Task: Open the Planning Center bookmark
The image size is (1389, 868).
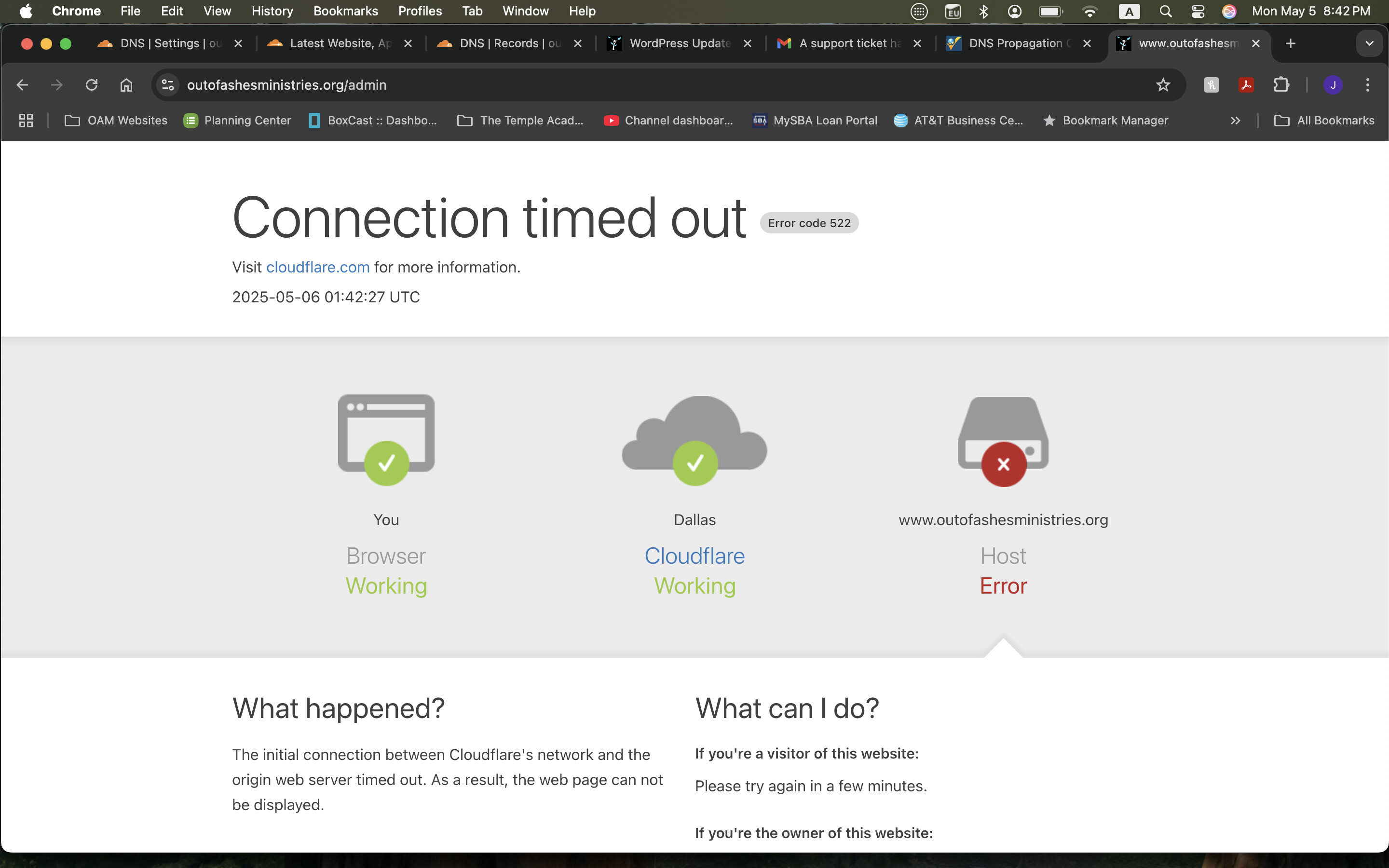Action: tap(237, 121)
